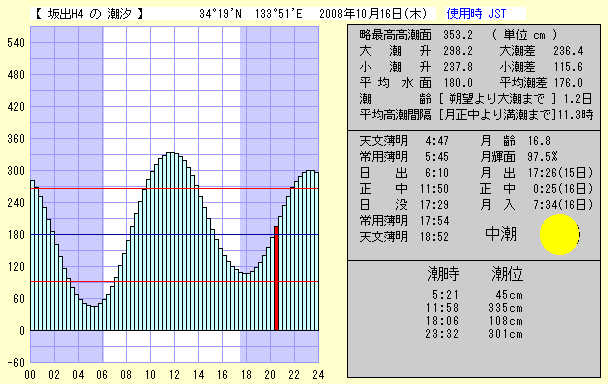Click the 23:32 301cm tide entry
The height and width of the screenshot is (384, 608).
tap(474, 334)
